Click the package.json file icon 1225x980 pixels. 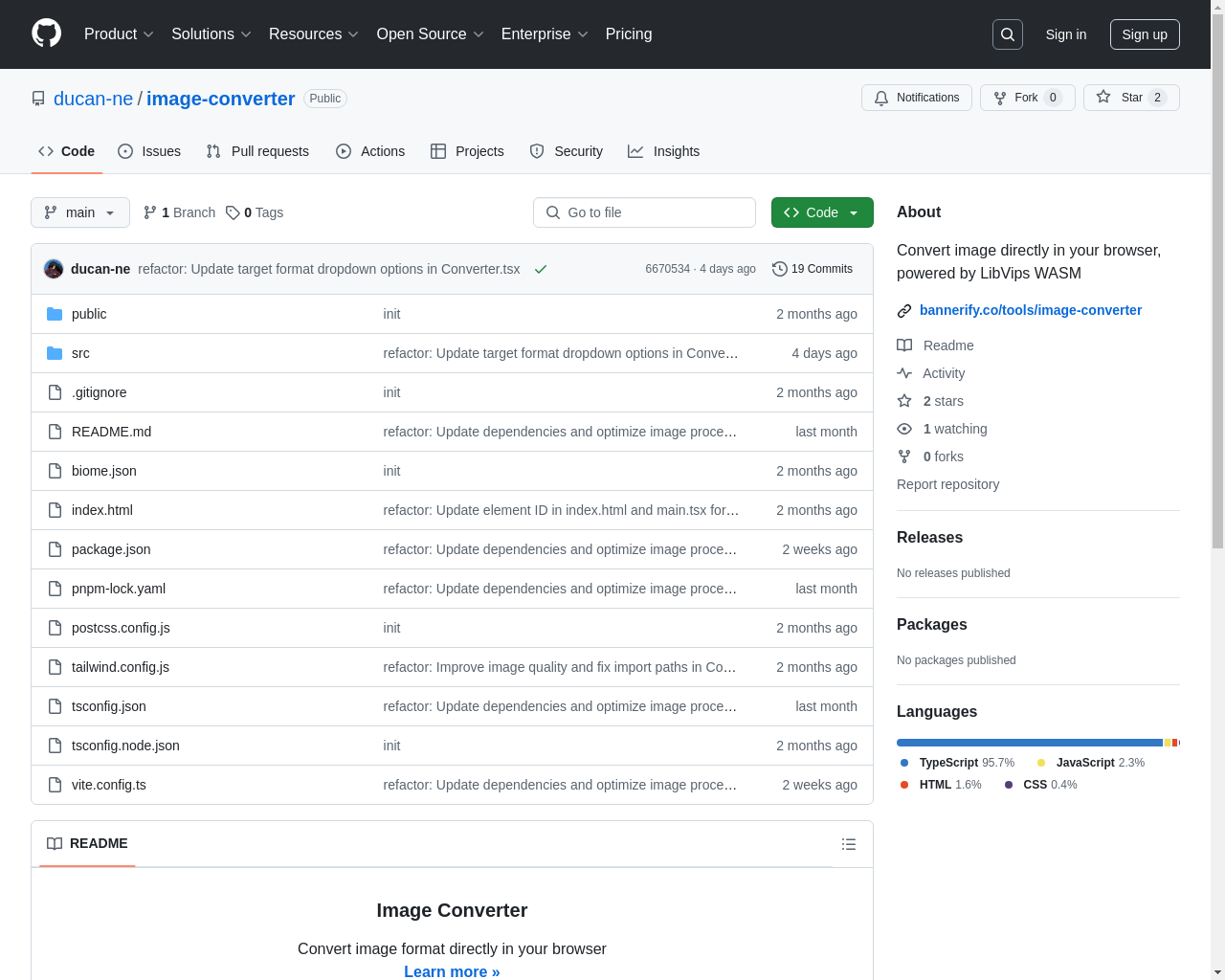[55, 549]
